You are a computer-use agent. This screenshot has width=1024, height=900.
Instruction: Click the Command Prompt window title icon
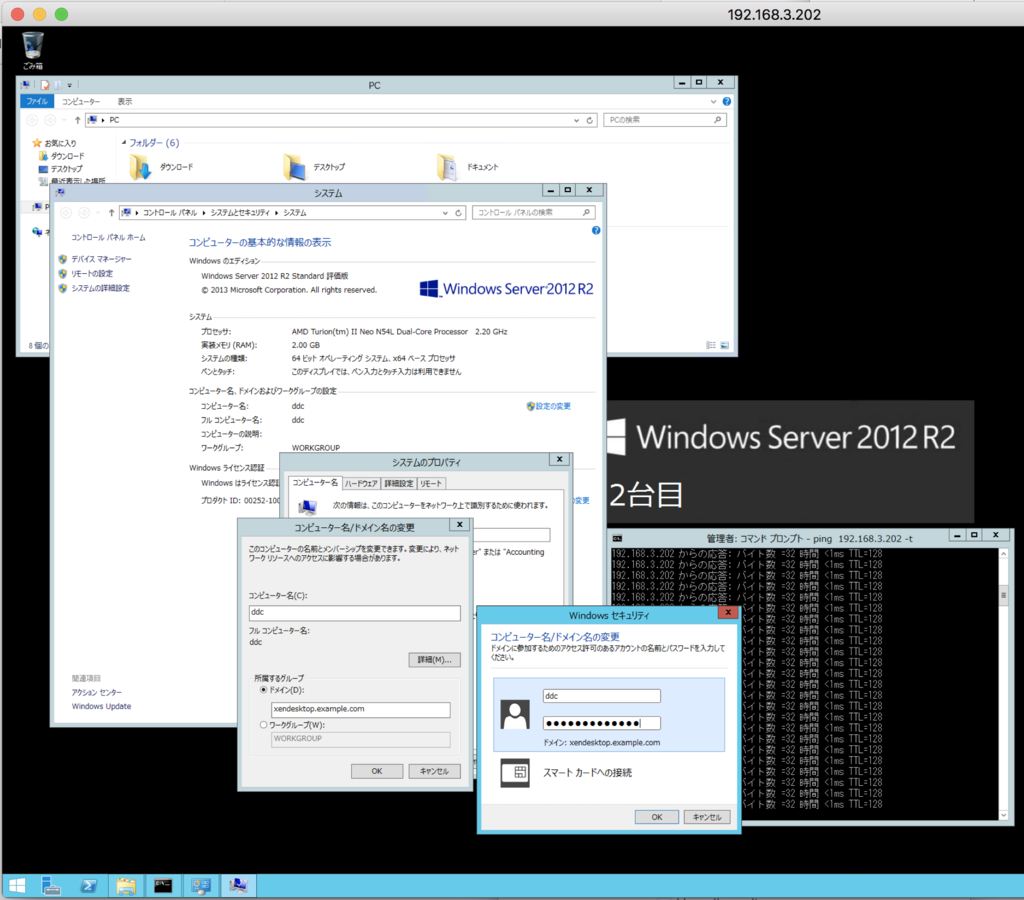pyautogui.click(x=617, y=538)
